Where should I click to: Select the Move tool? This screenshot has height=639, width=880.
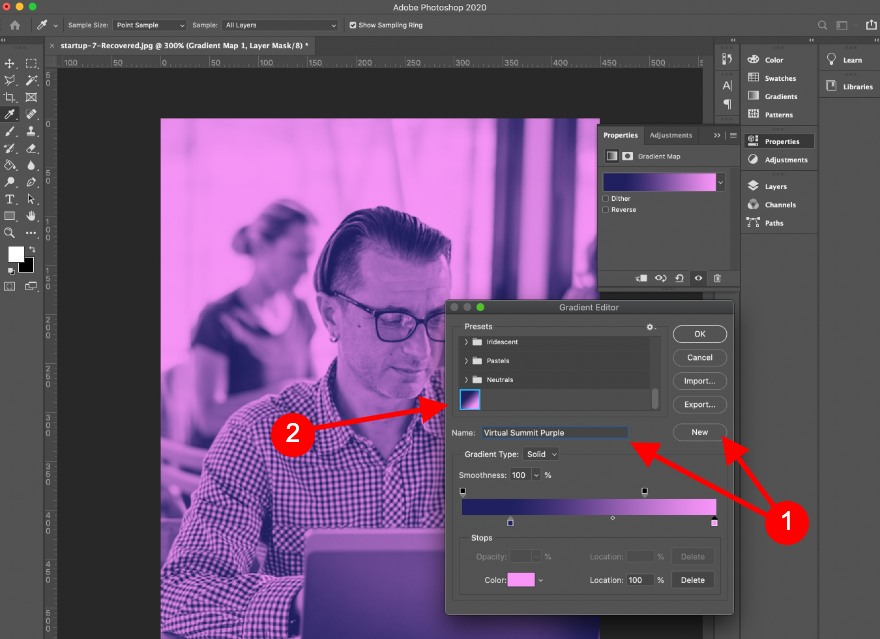(x=10, y=64)
